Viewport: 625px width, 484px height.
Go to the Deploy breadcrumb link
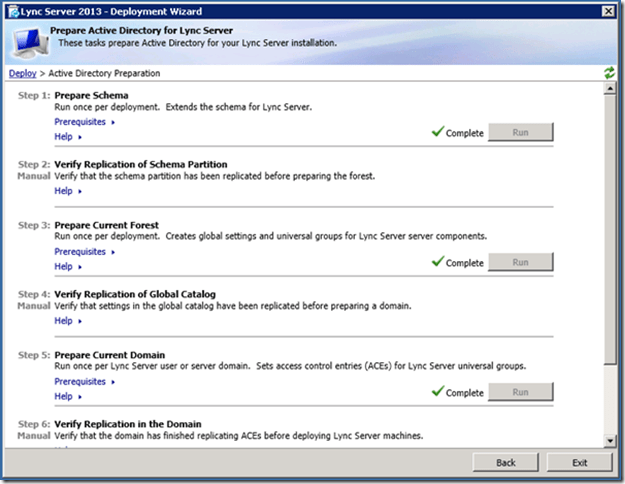[x=21, y=74]
